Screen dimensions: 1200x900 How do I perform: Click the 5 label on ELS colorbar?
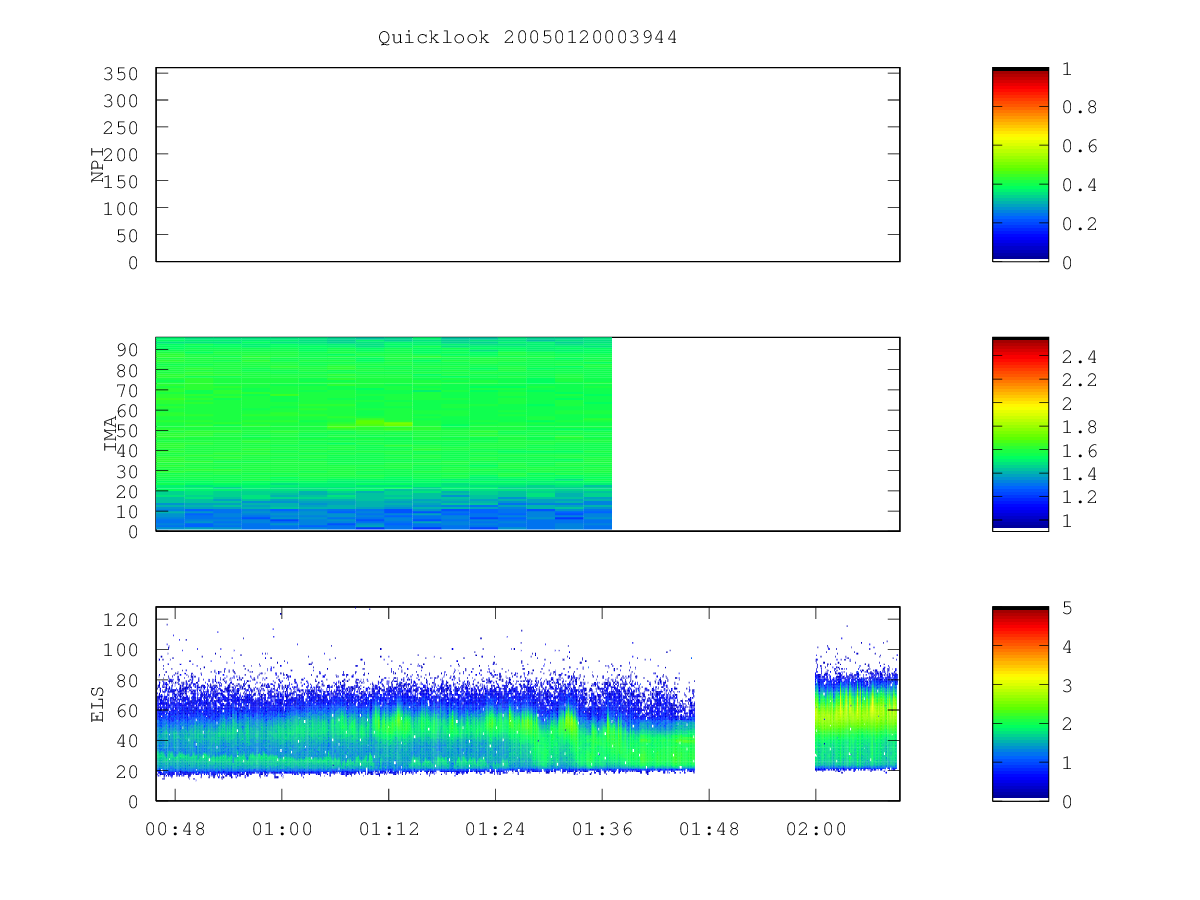coord(1067,608)
